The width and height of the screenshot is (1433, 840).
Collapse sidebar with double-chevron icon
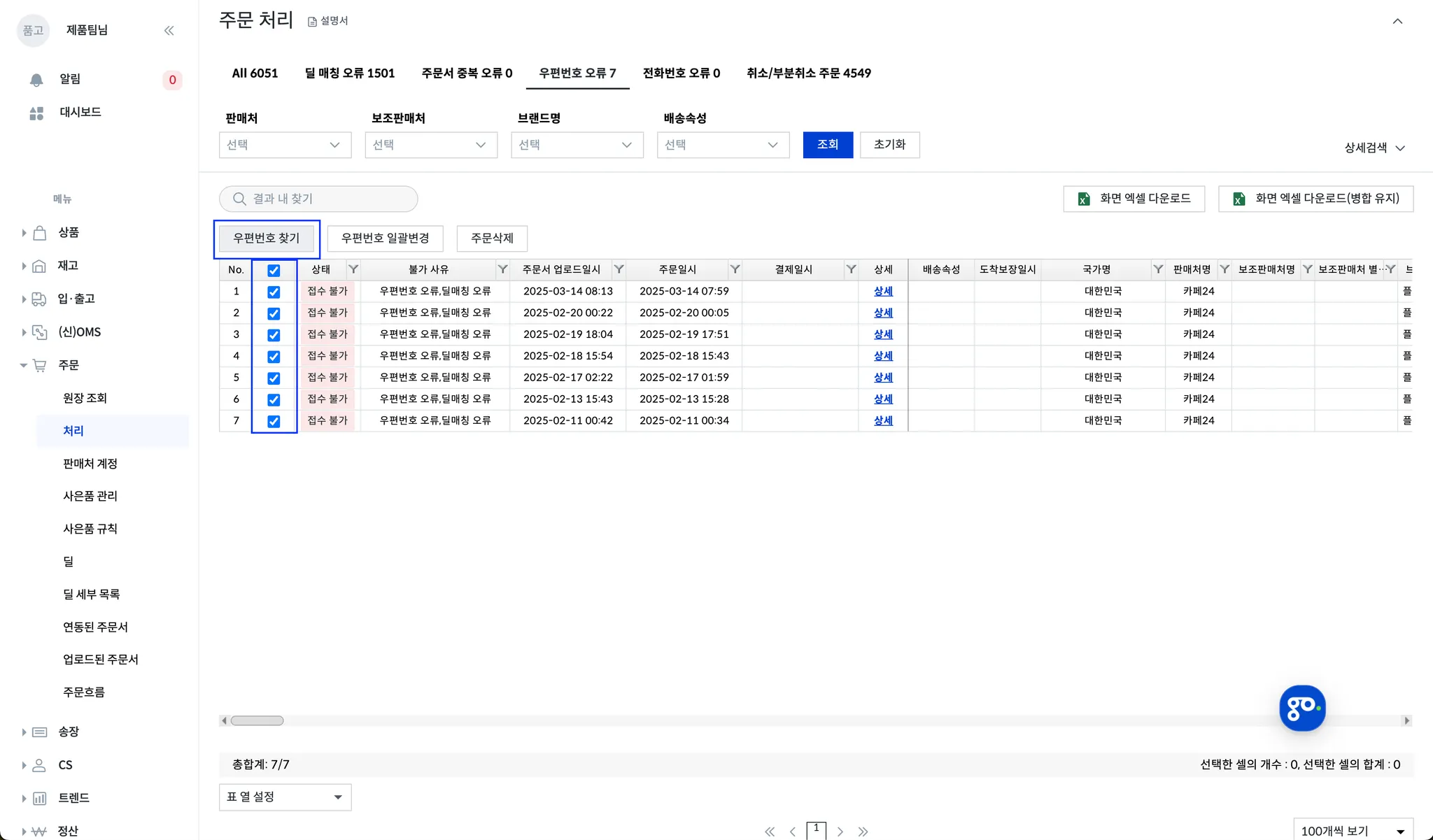pos(169,30)
